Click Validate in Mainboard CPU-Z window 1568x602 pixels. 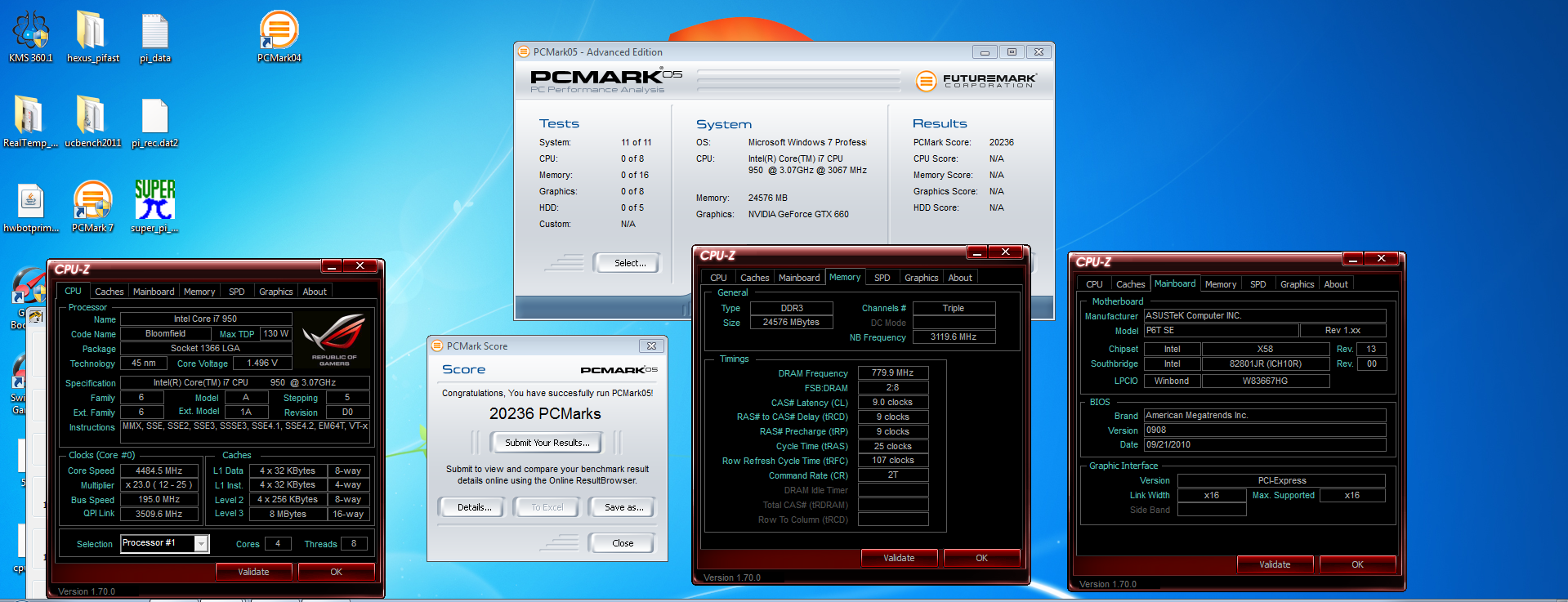[1275, 564]
